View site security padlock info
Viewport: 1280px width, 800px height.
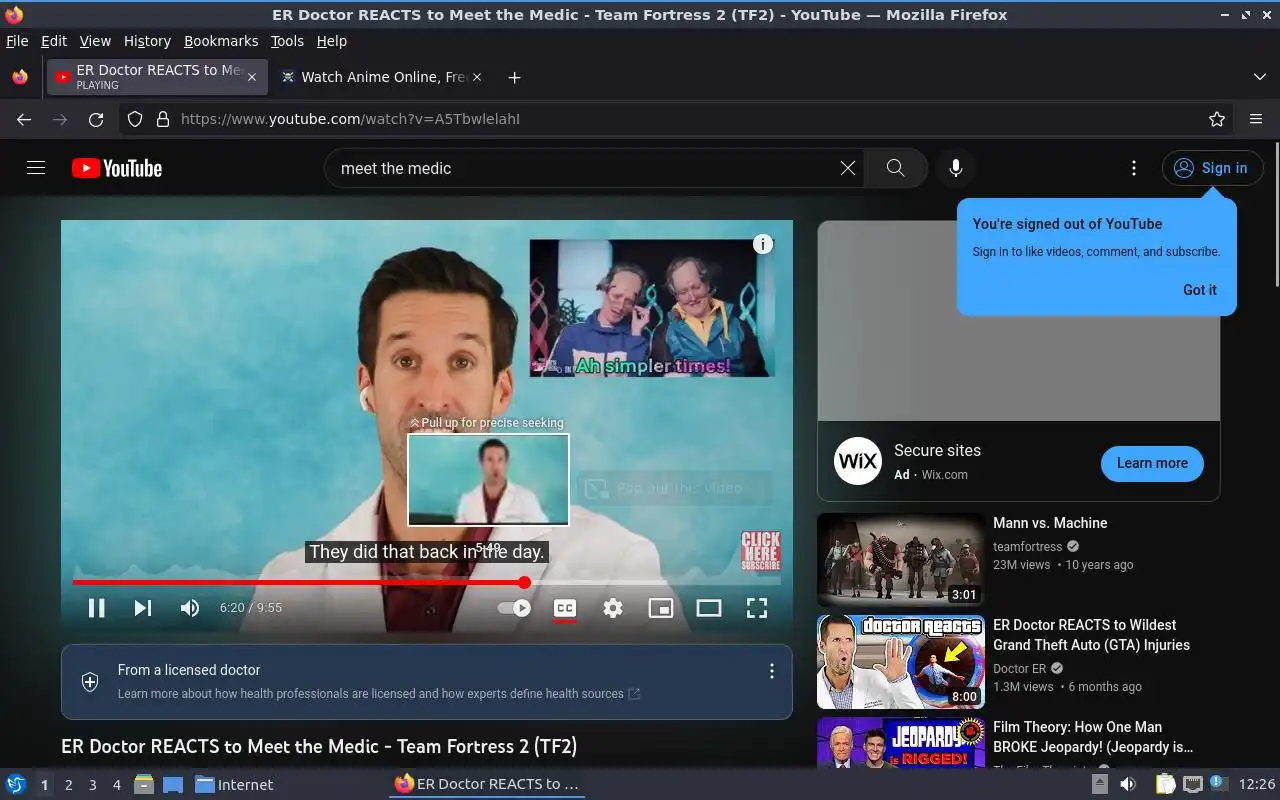pos(163,119)
